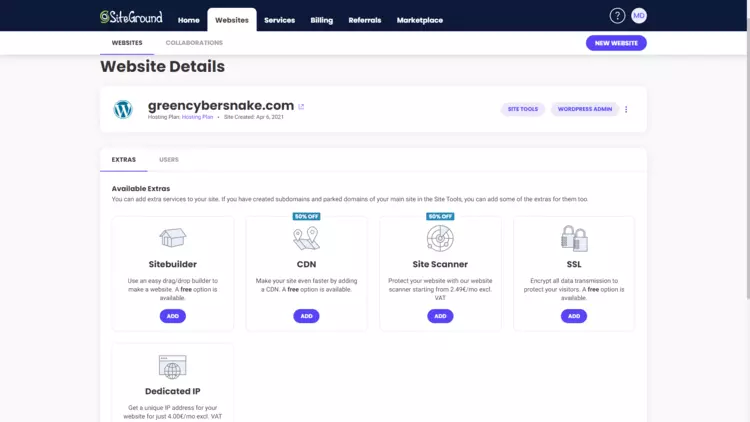Go to the Home menu
The image size is (750, 422).
tap(188, 20)
